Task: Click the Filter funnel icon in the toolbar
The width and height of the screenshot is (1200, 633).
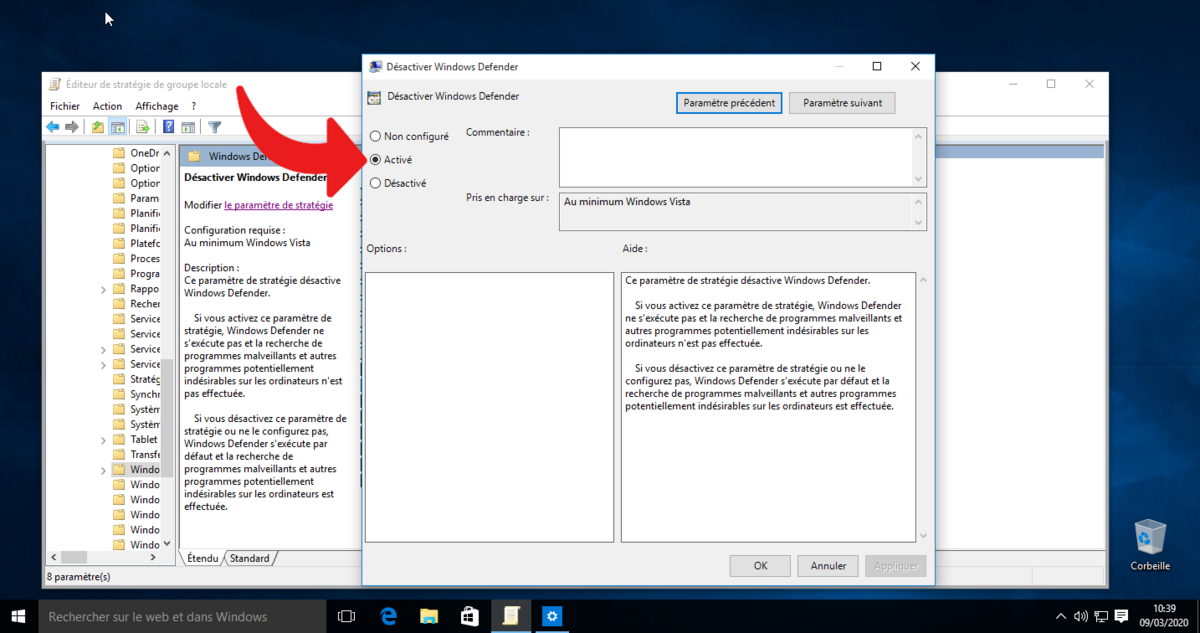Action: (x=214, y=127)
